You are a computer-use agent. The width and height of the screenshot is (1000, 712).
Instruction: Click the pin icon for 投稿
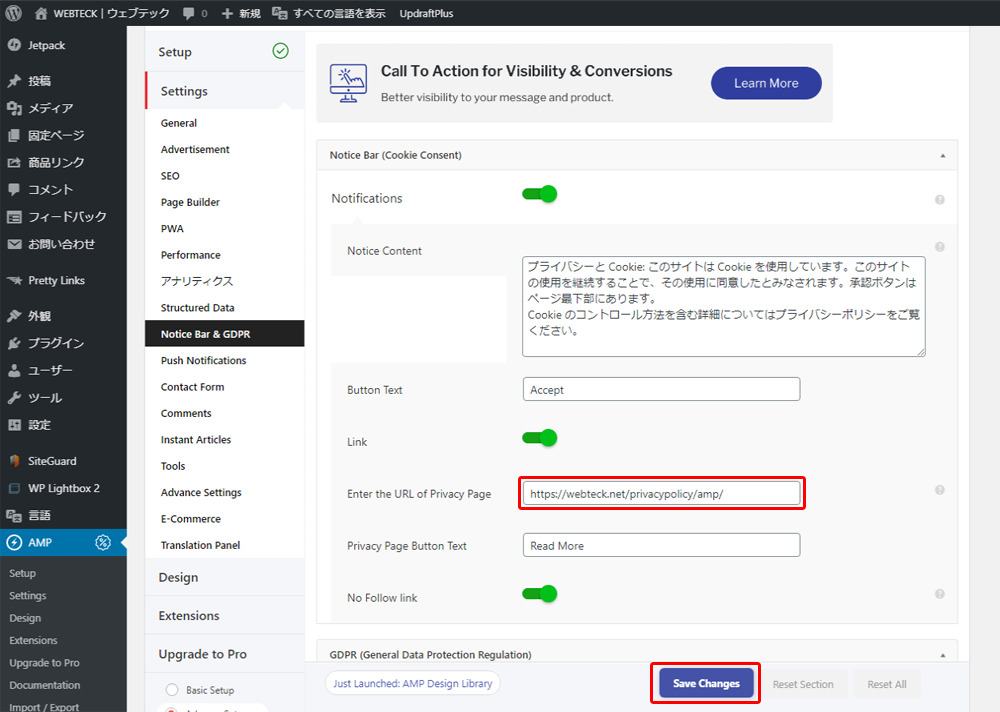(14, 81)
